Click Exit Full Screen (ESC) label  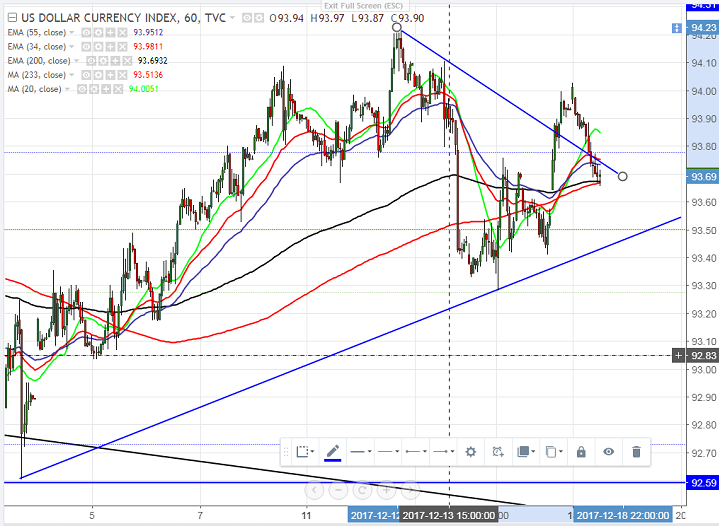pyautogui.click(x=364, y=6)
